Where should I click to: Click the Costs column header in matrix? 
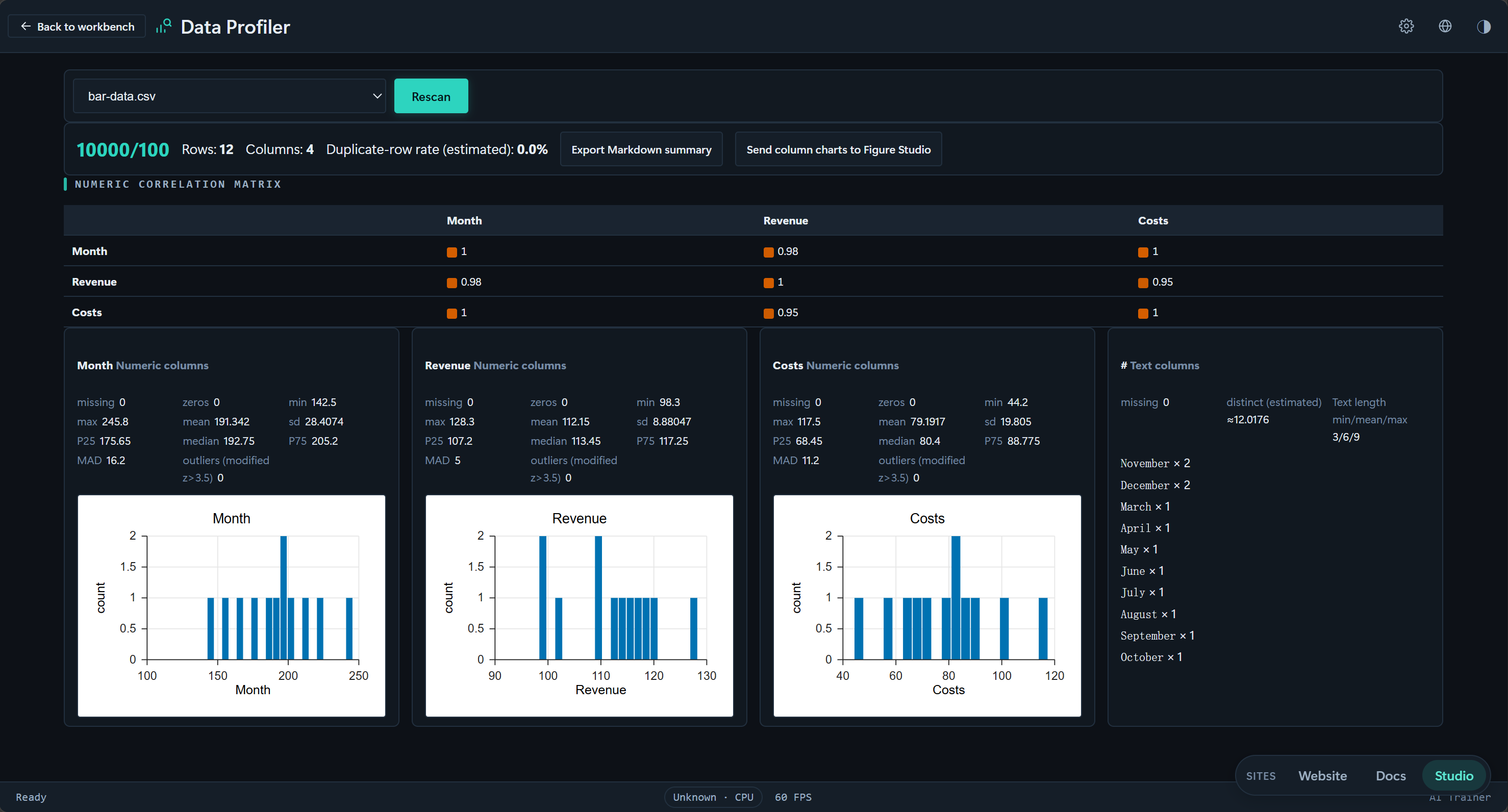(1152, 221)
